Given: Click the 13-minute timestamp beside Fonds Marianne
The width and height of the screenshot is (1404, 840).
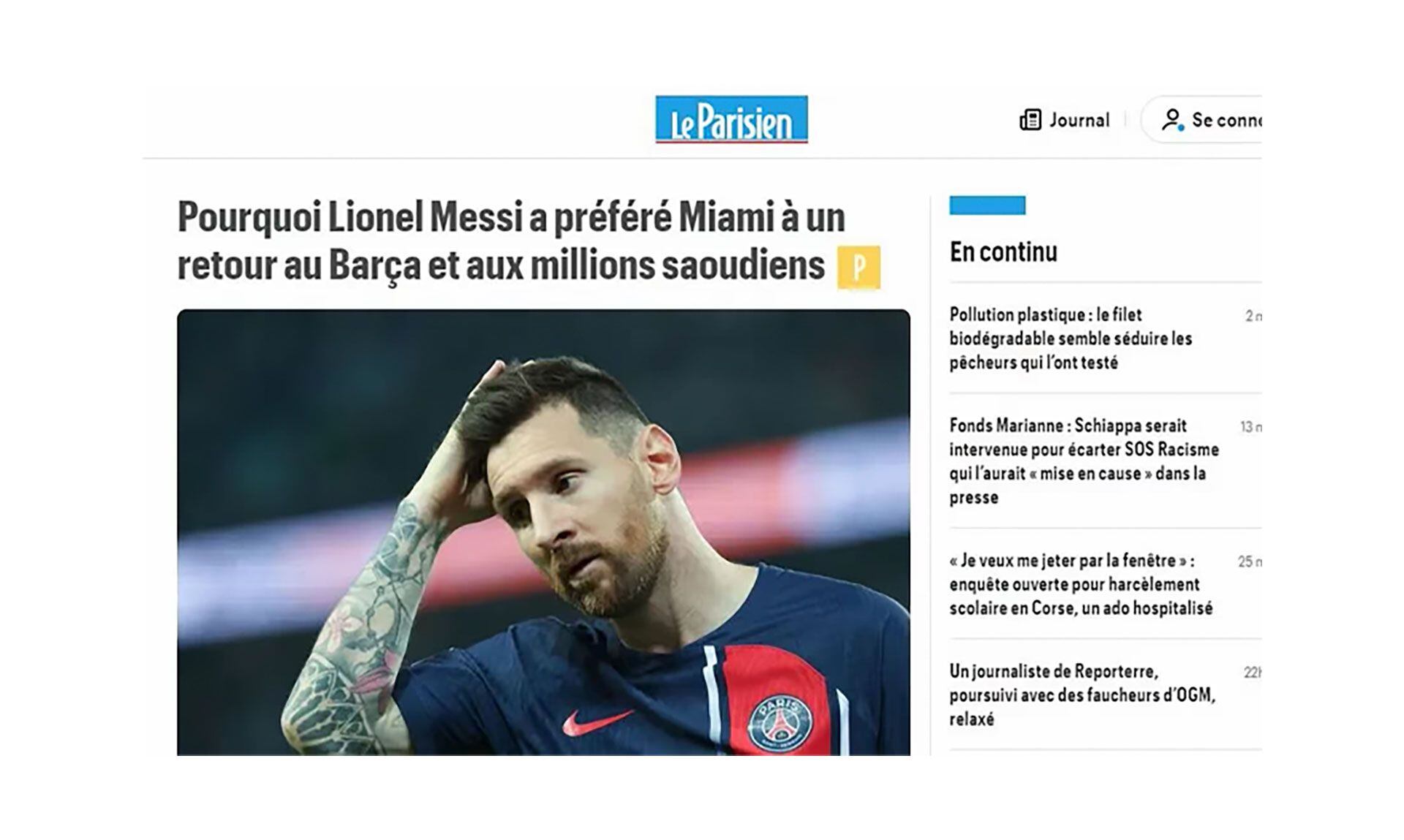Looking at the screenshot, I should 1251,427.
